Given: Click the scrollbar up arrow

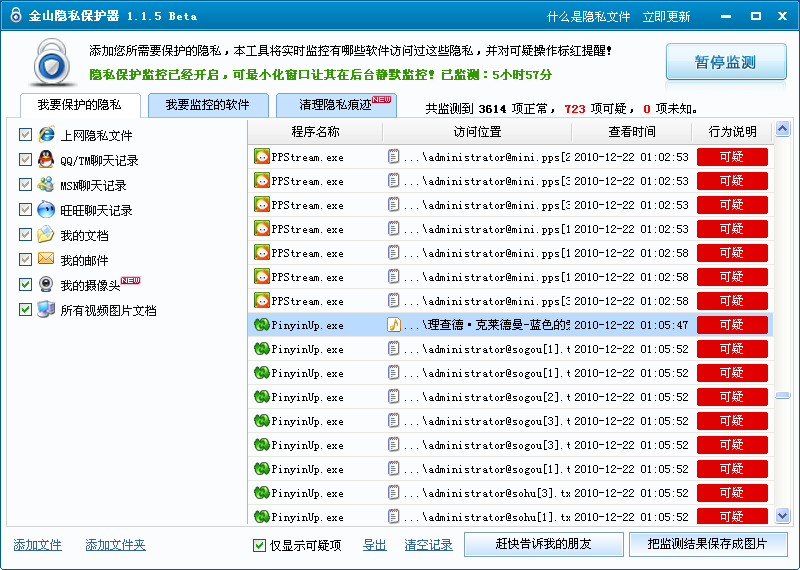Looking at the screenshot, I should [x=783, y=129].
